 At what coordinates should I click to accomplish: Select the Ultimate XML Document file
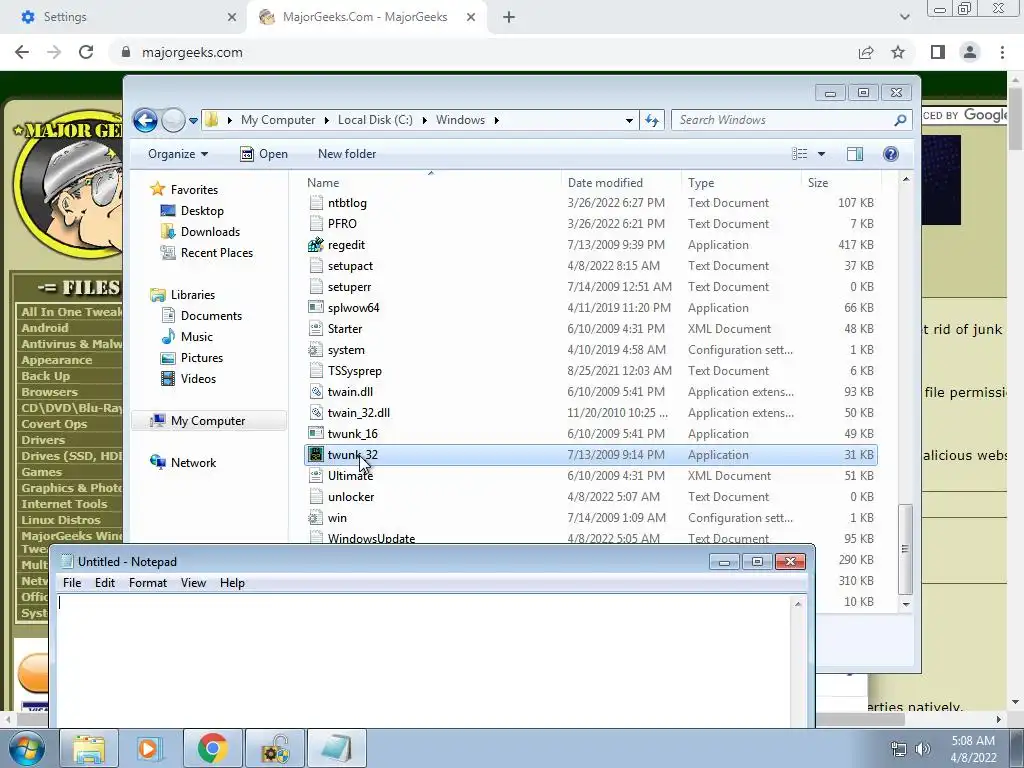click(x=591, y=476)
